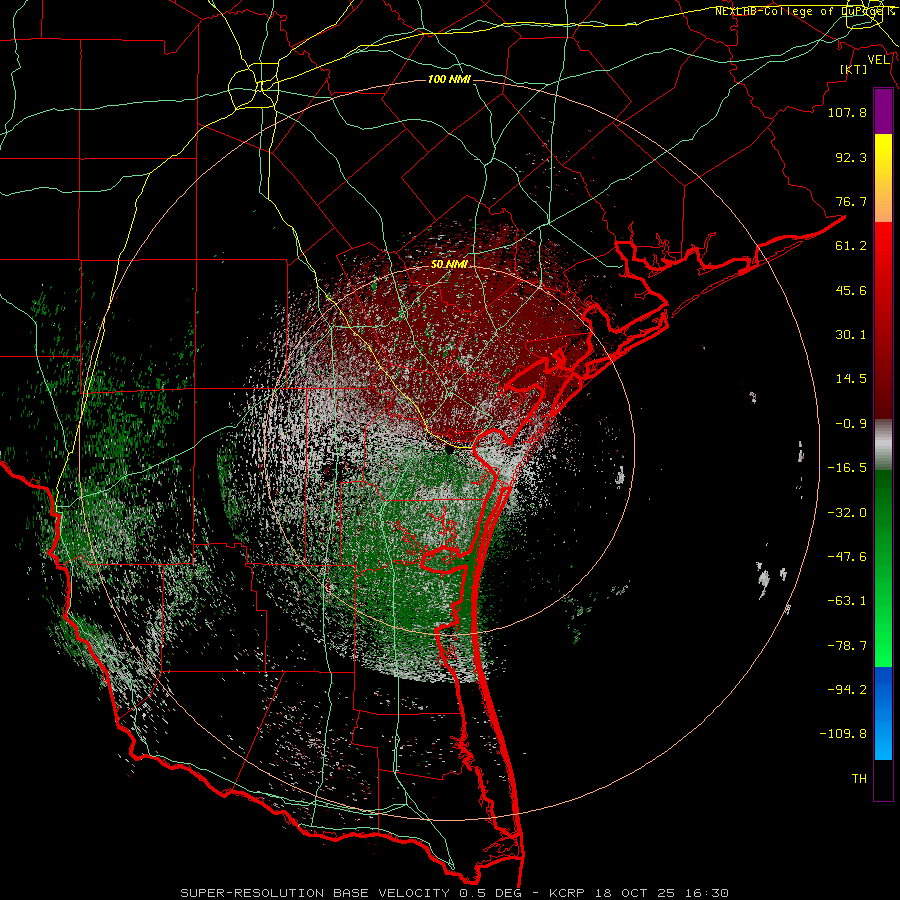The height and width of the screenshot is (900, 900).
Task: Click the 18 OCT 25 16:30 timestamp
Action: pyautogui.click(x=662, y=893)
